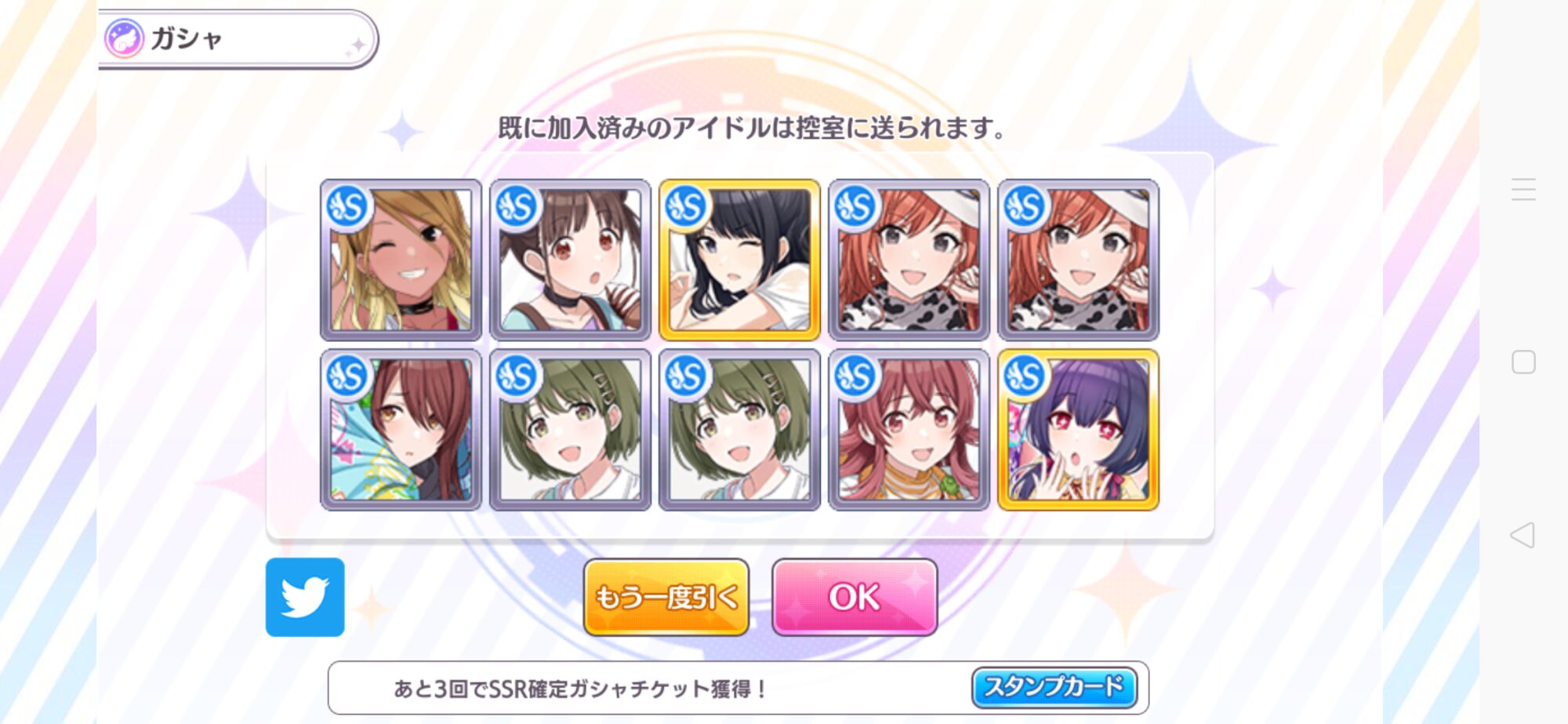This screenshot has height=724, width=1568.
Task: Share results via the Twitter icon
Action: click(x=305, y=597)
